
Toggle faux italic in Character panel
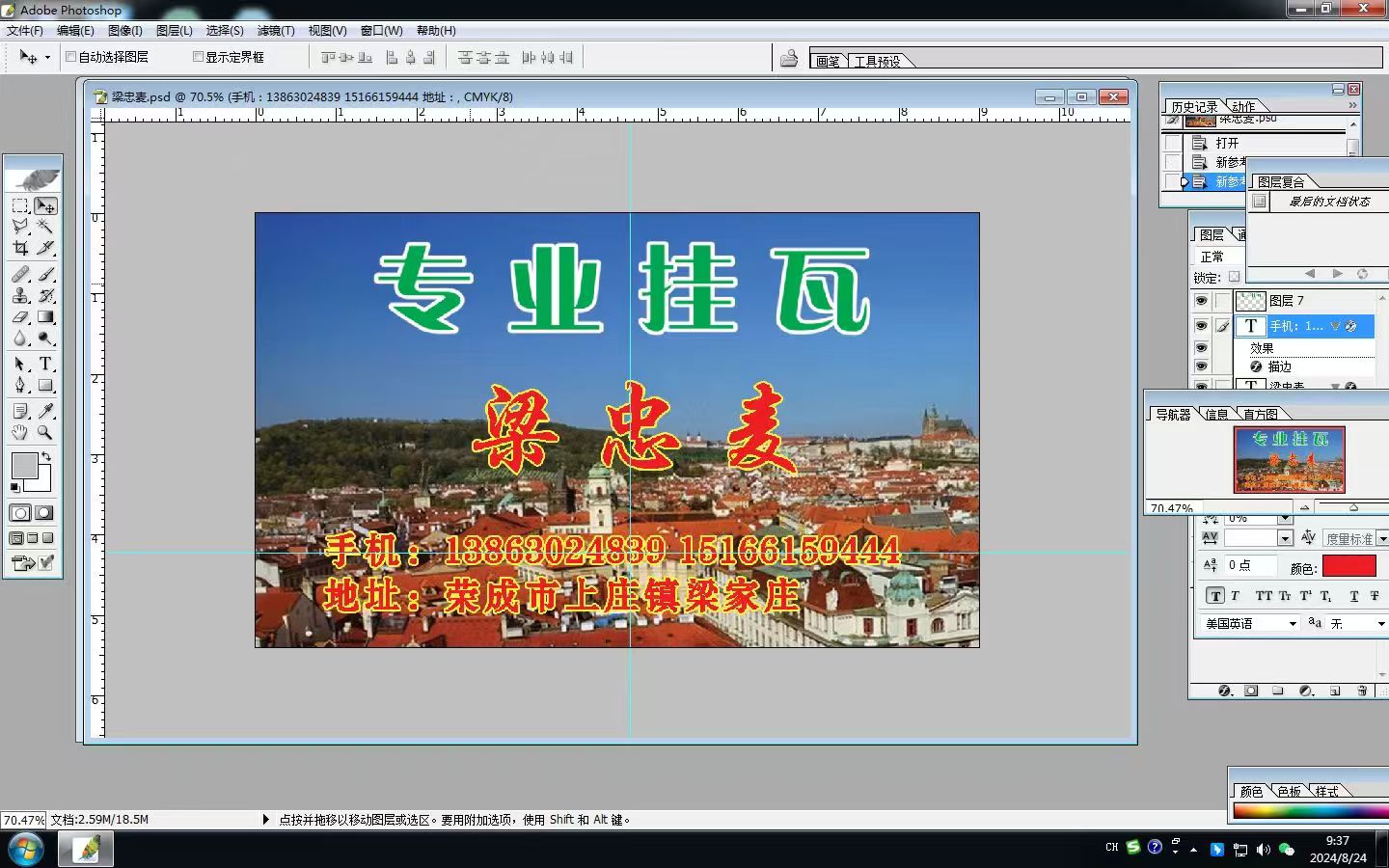click(x=1235, y=596)
